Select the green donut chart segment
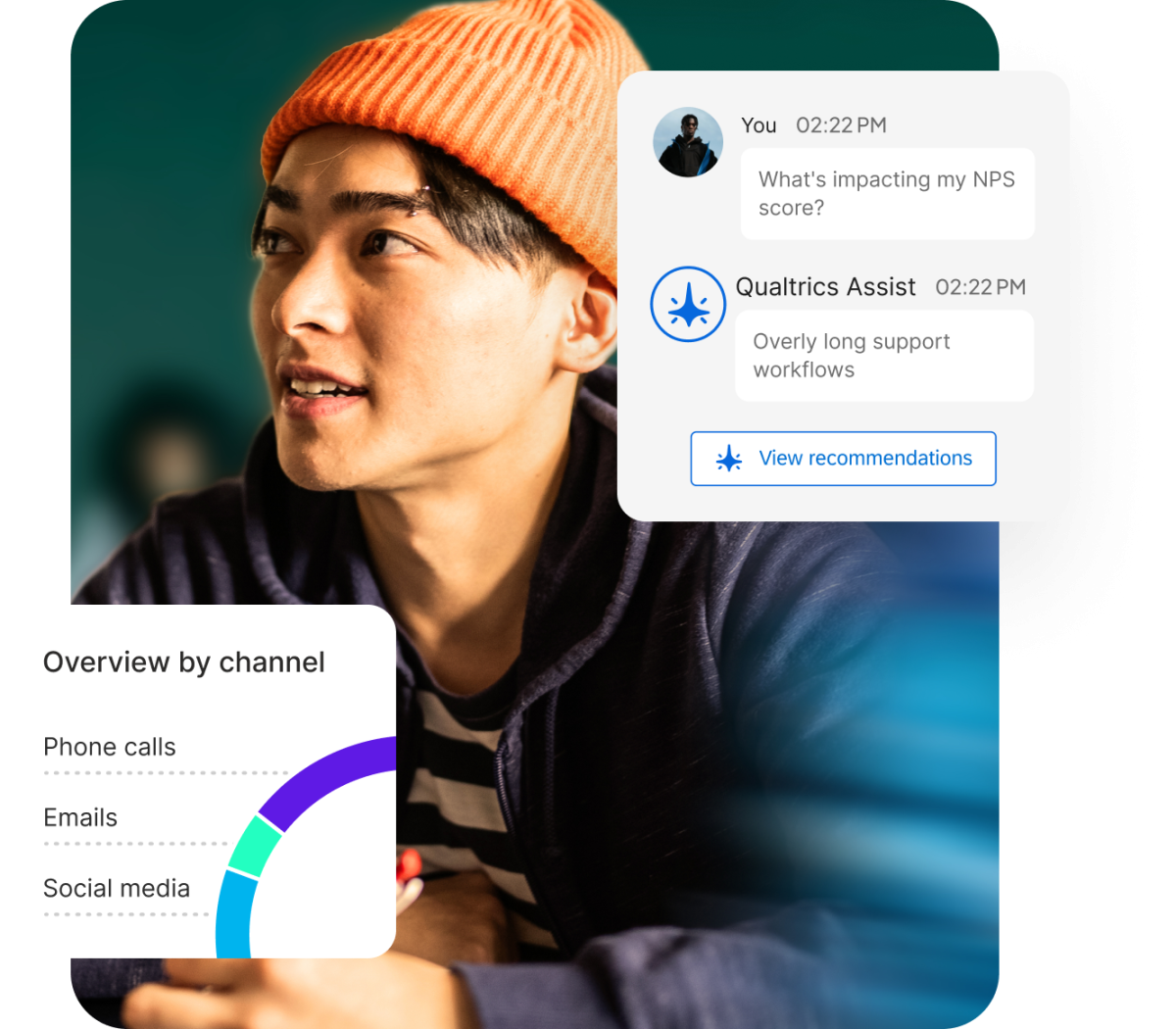 click(x=255, y=848)
